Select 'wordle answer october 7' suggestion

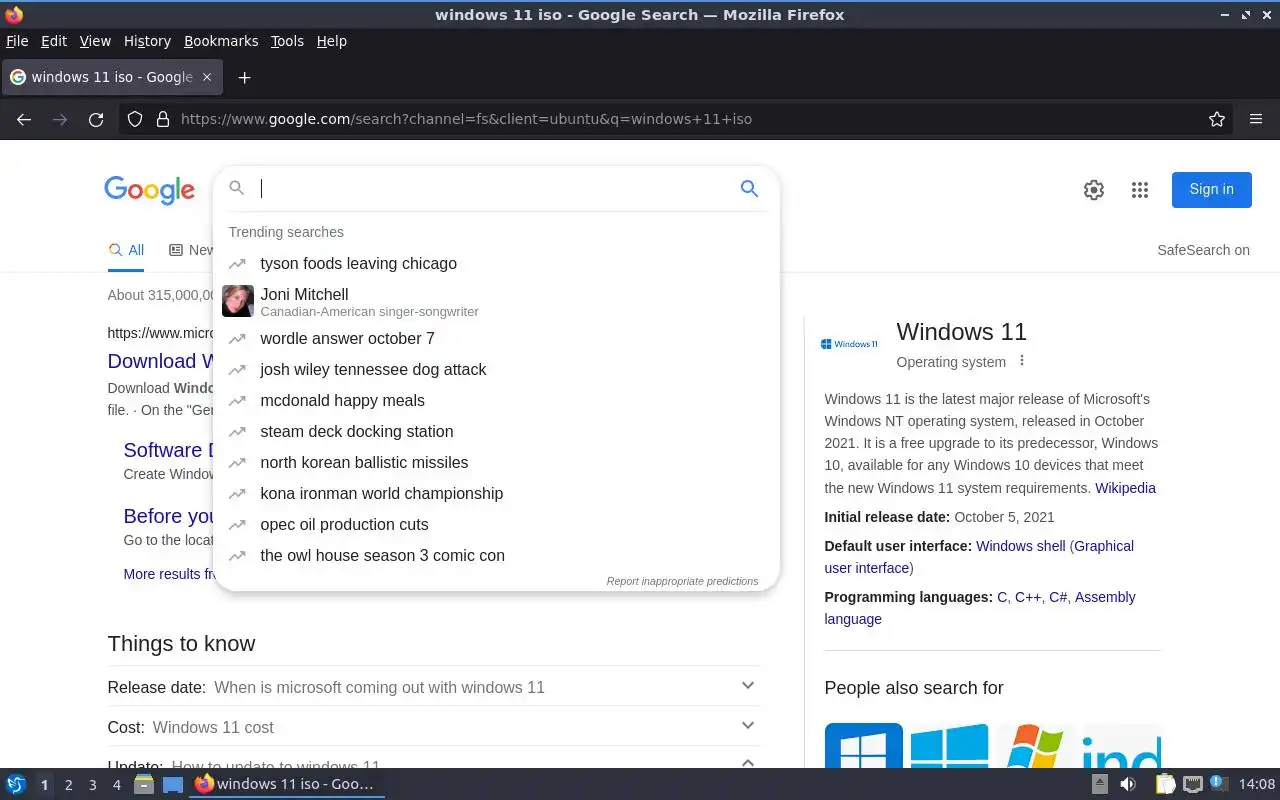[496, 338]
